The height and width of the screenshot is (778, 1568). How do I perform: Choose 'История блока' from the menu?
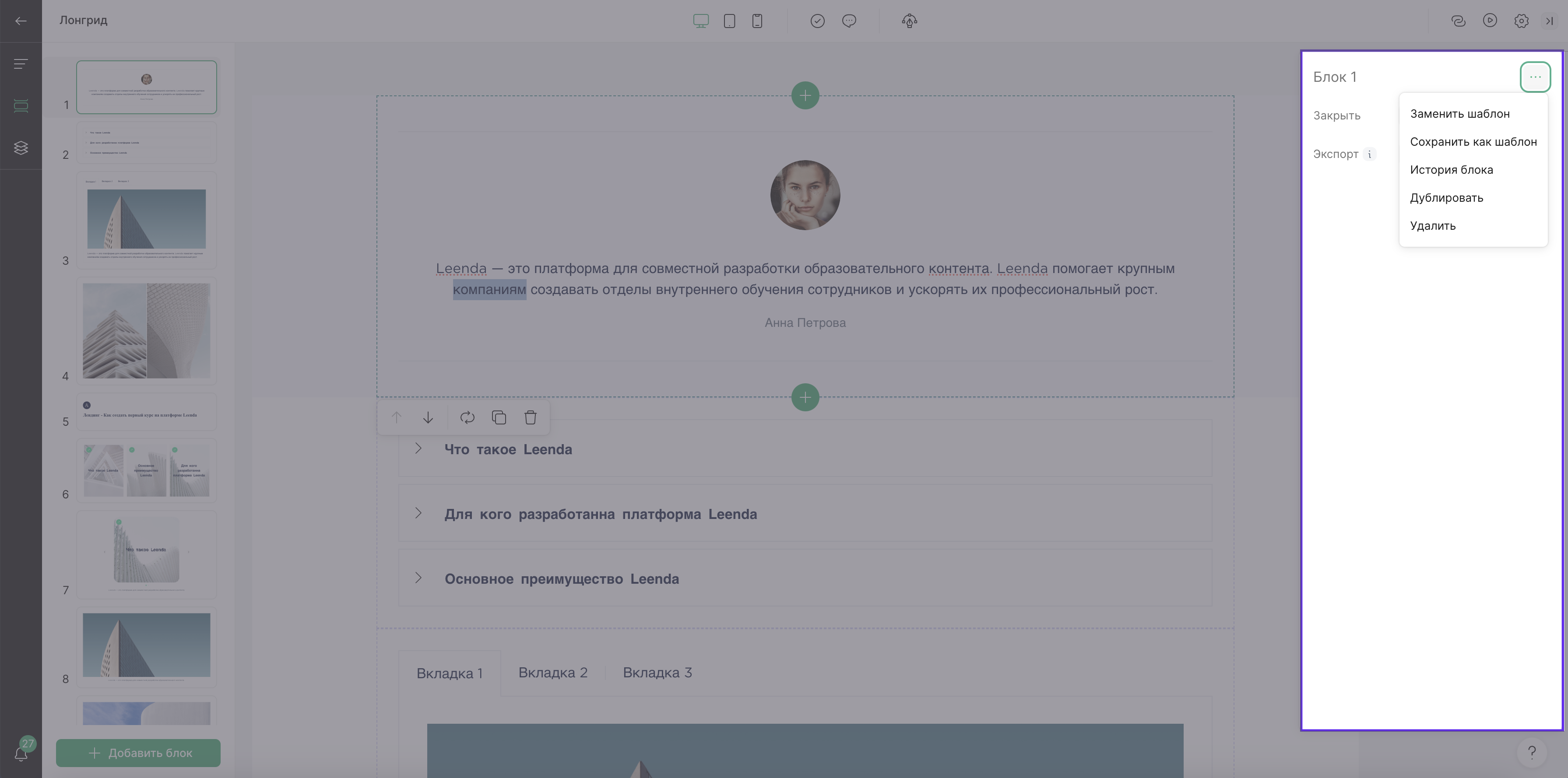click(1451, 170)
